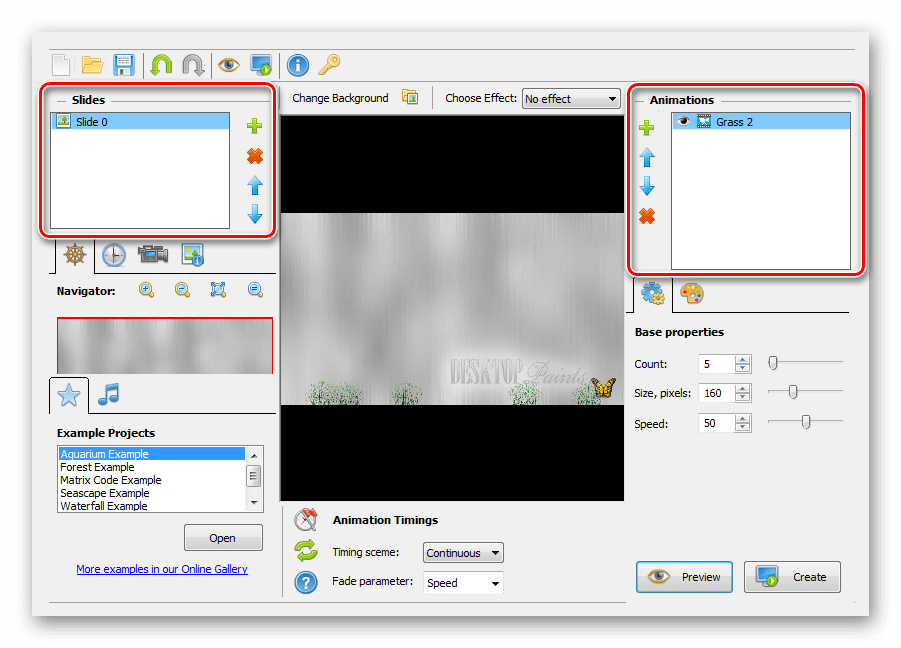This screenshot has width=901, height=648.
Task: Click the Change Background label
Action: coord(340,98)
